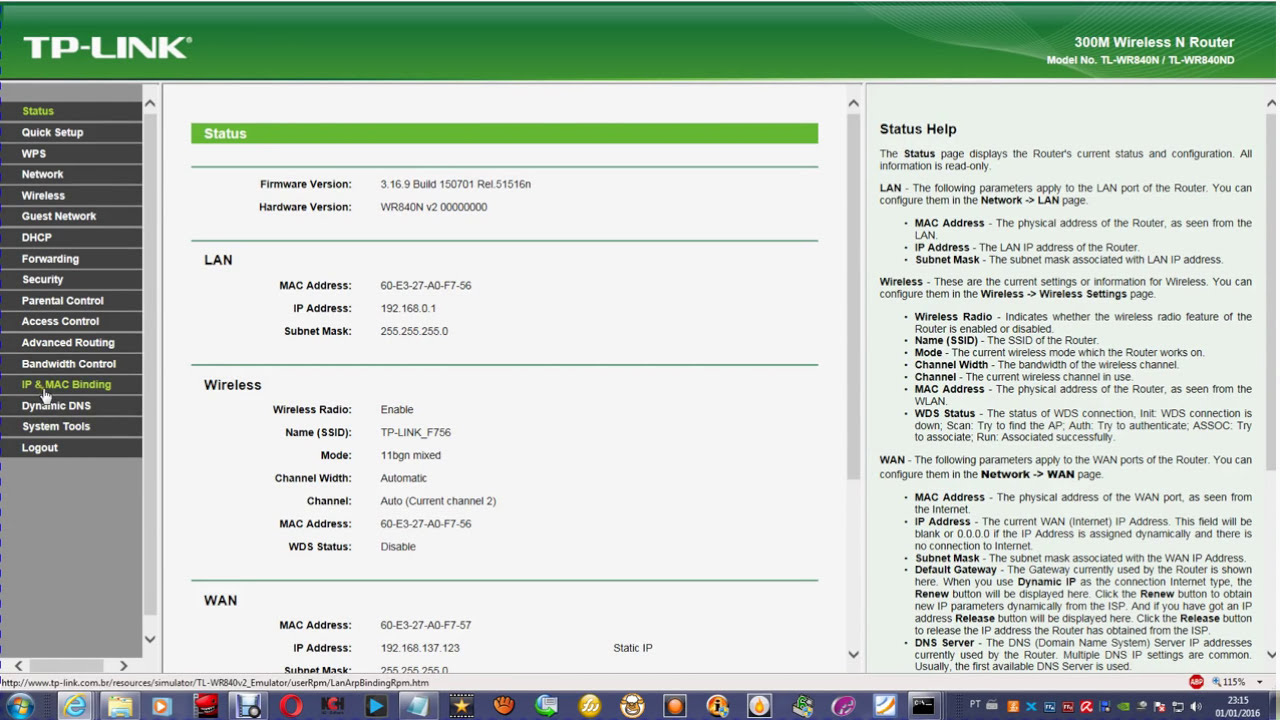Click the sidebar horizontal scroll left arrow
This screenshot has height=720, width=1280.
click(x=18, y=666)
